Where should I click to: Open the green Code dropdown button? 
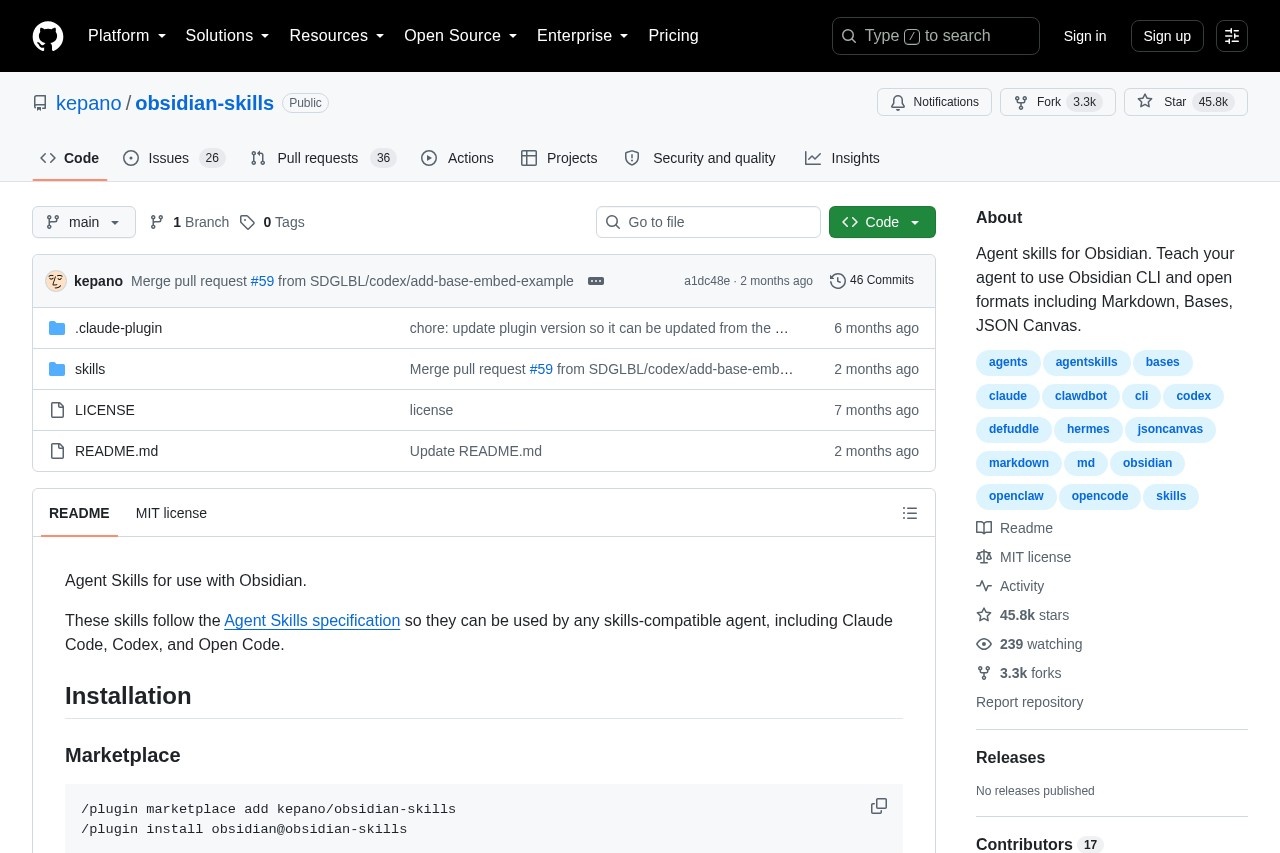(x=882, y=222)
